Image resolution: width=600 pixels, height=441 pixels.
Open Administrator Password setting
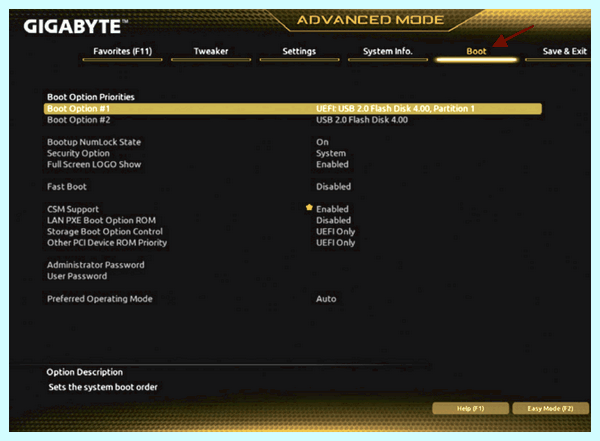(96, 265)
